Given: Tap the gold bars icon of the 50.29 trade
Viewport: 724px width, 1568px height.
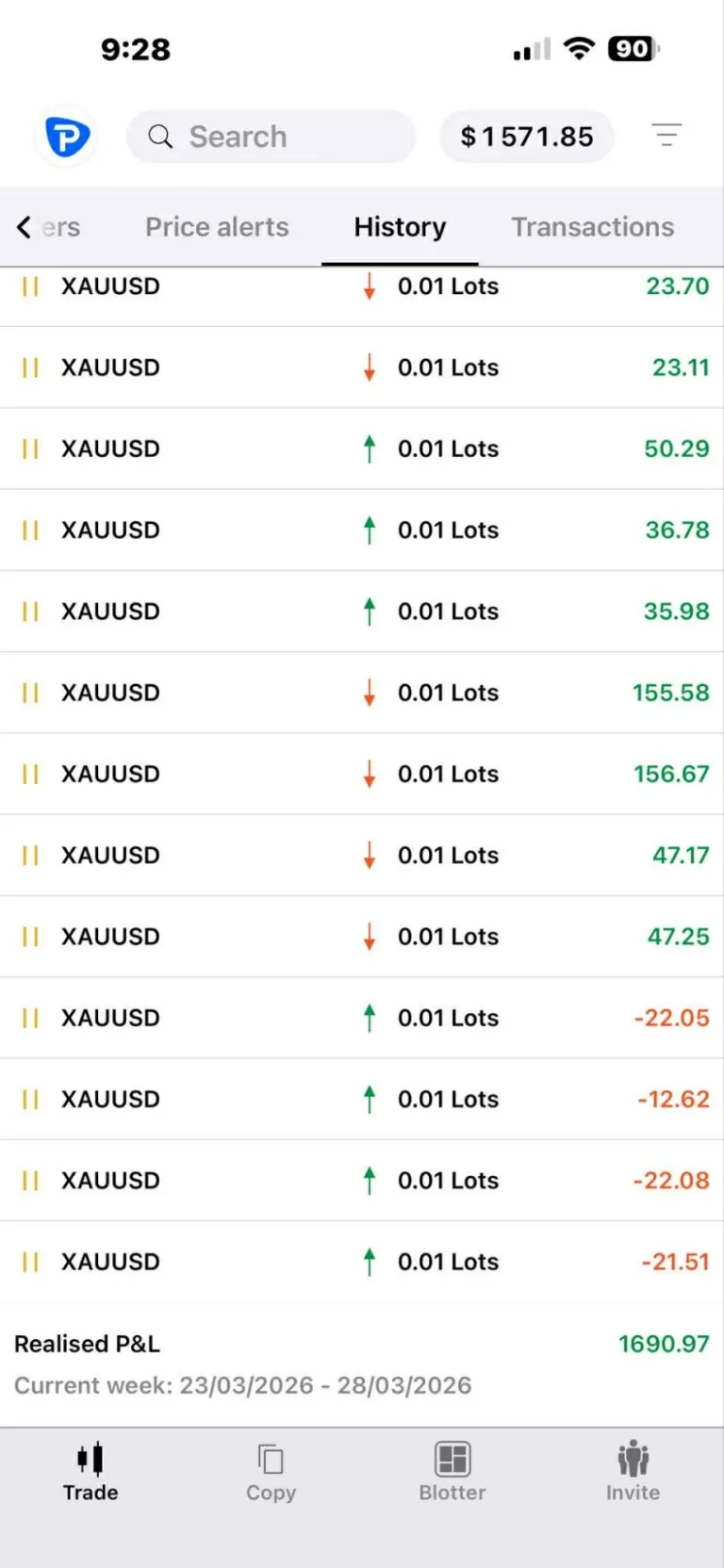Looking at the screenshot, I should 30,449.
